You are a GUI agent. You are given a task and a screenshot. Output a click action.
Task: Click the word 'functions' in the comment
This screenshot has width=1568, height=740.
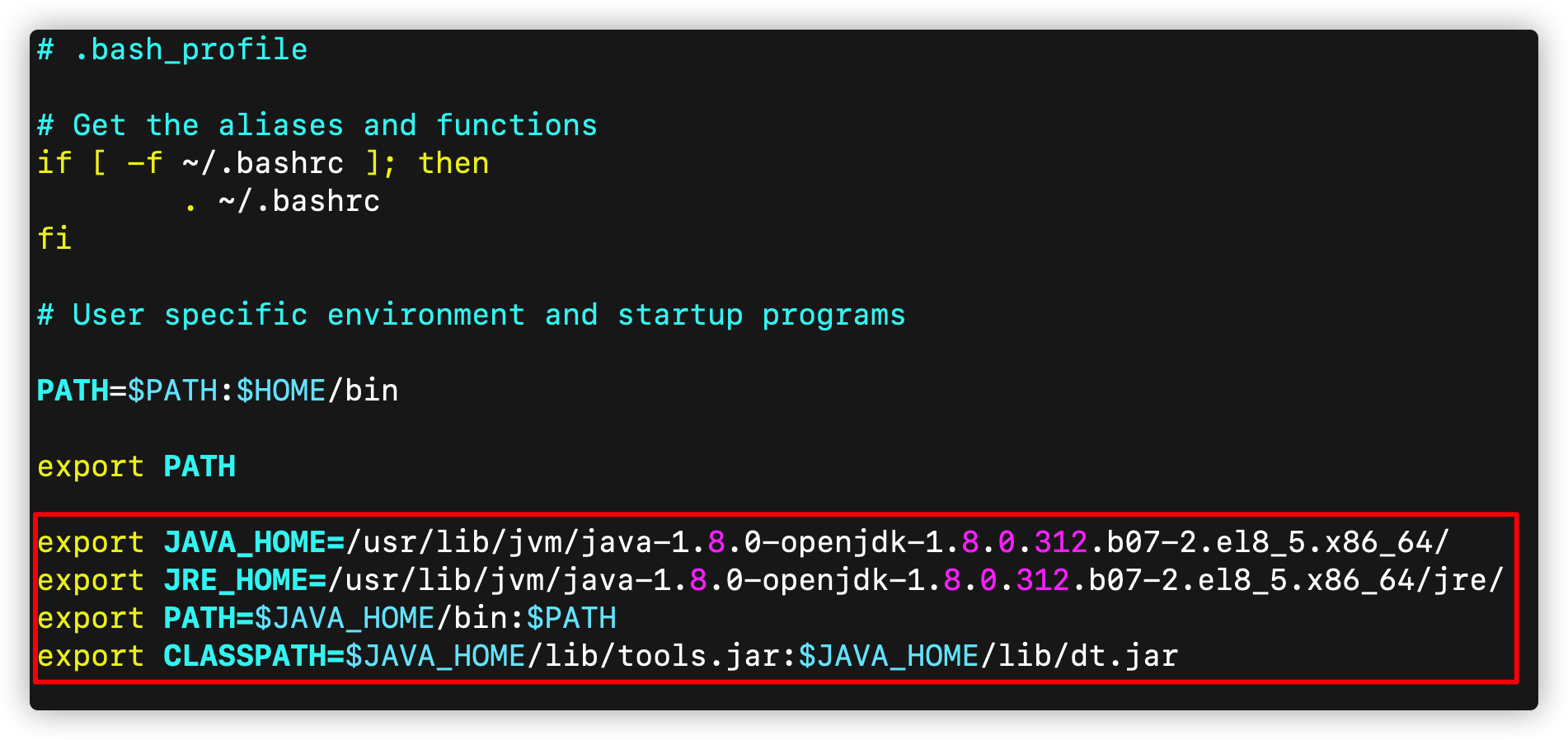coord(517,125)
